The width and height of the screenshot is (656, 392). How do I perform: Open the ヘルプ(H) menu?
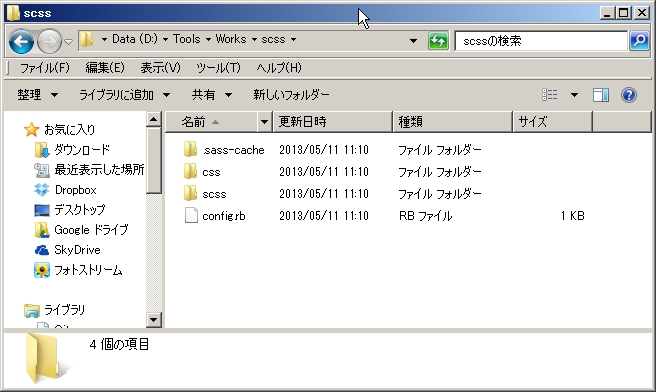(x=279, y=67)
